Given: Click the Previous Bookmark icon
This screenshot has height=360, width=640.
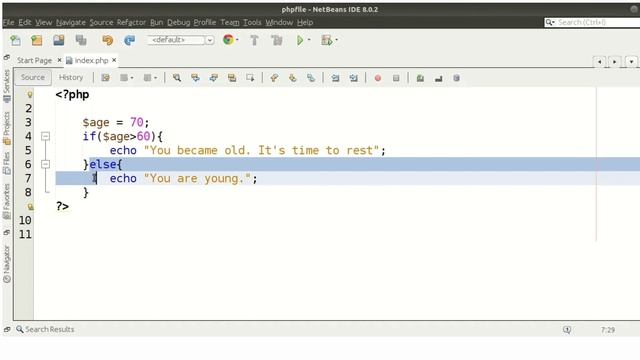Looking at the screenshot, I should pos(274,78).
